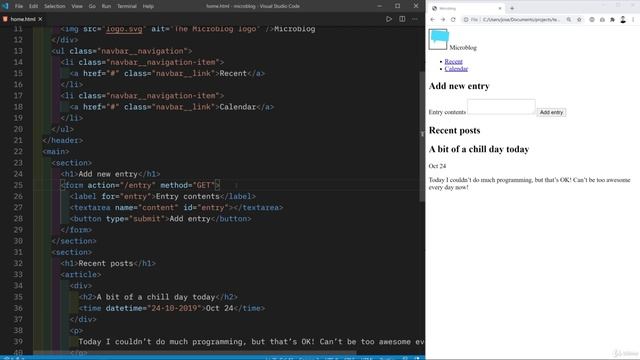Open the editor More Actions ellipsis
640x360 pixels.
[415, 19]
